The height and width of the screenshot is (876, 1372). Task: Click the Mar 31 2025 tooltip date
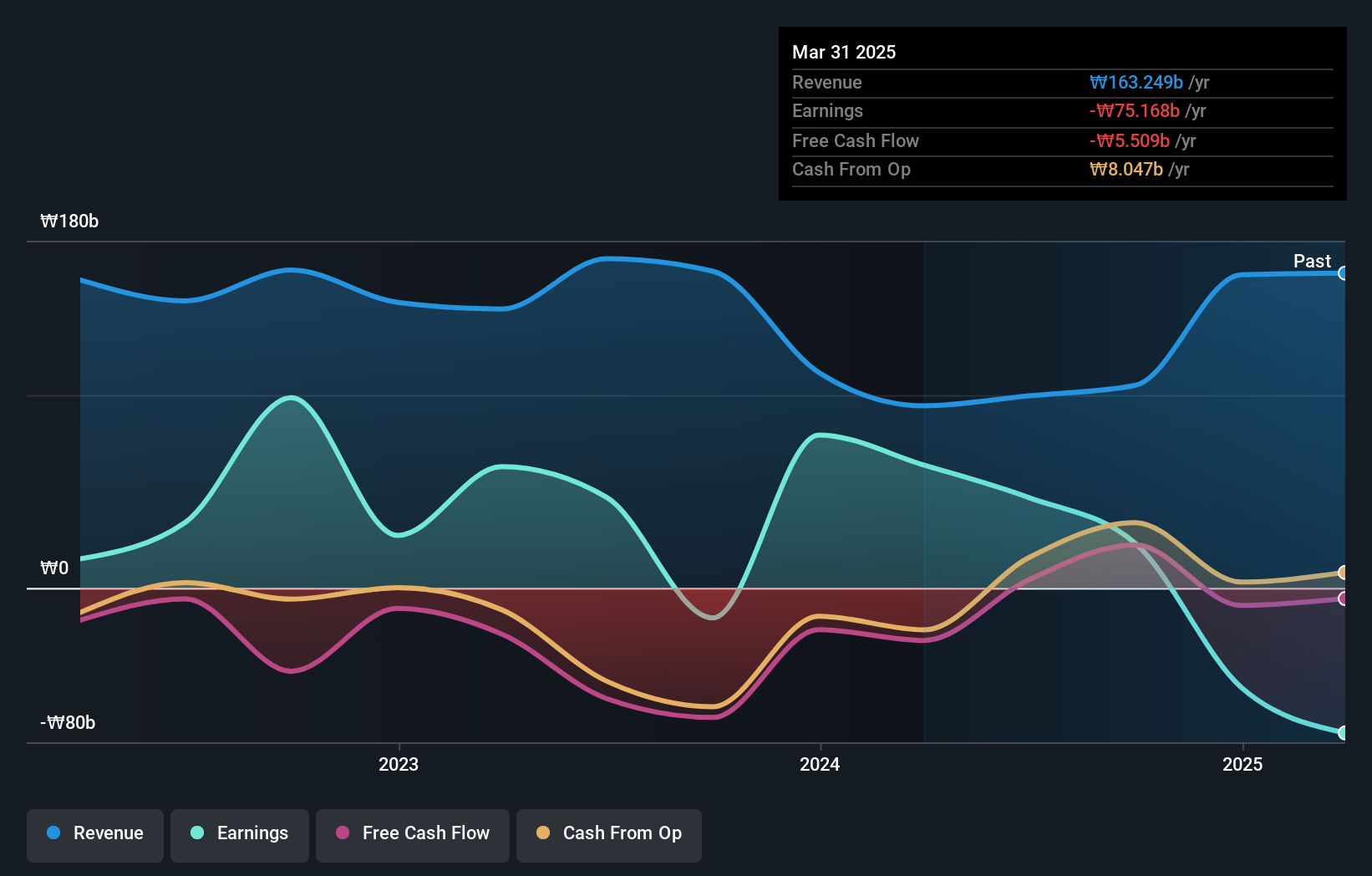click(x=844, y=53)
